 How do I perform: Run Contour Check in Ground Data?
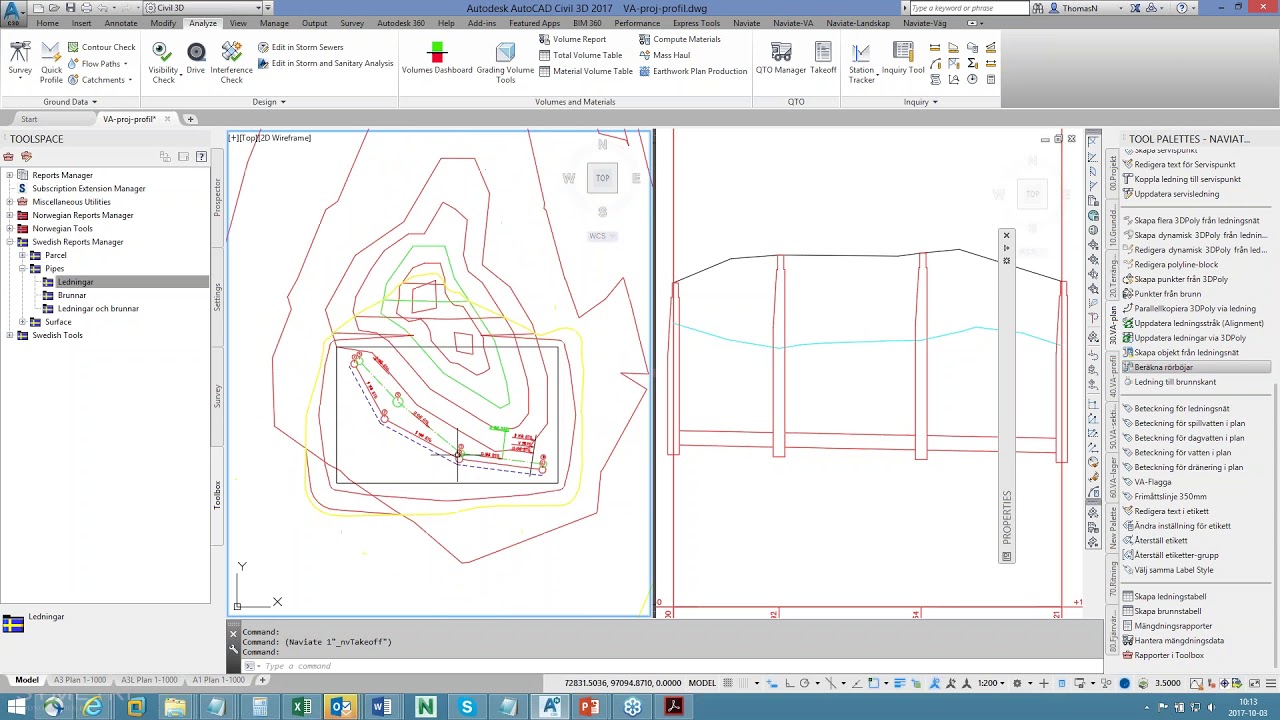pos(101,47)
